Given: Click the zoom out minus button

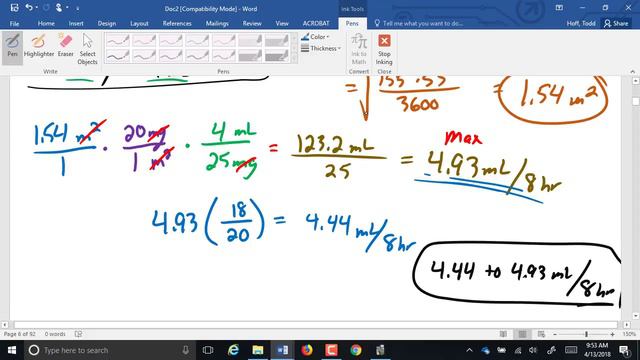Looking at the screenshot, I should 555,334.
